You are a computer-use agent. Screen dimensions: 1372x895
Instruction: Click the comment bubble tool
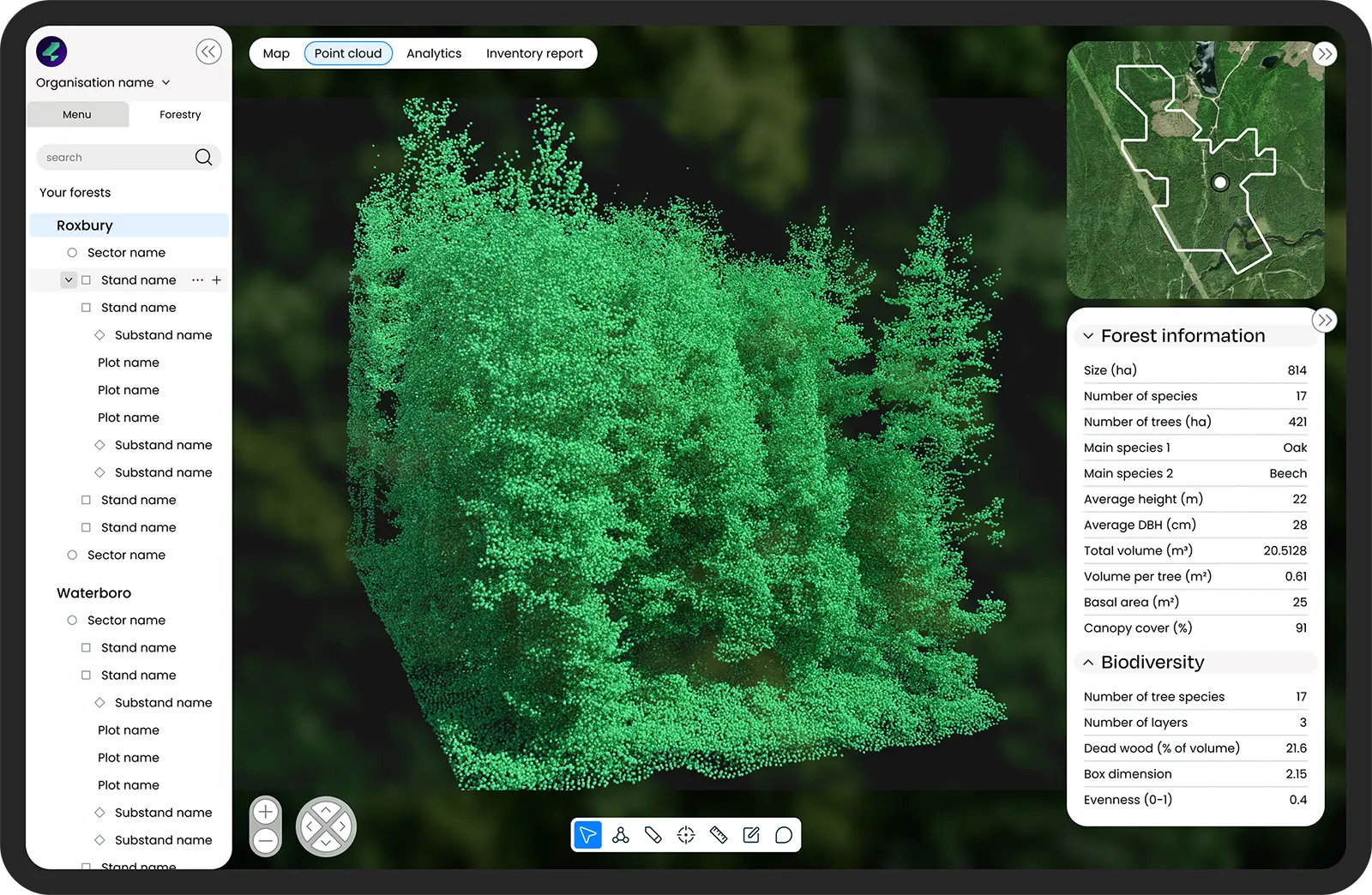coord(784,835)
